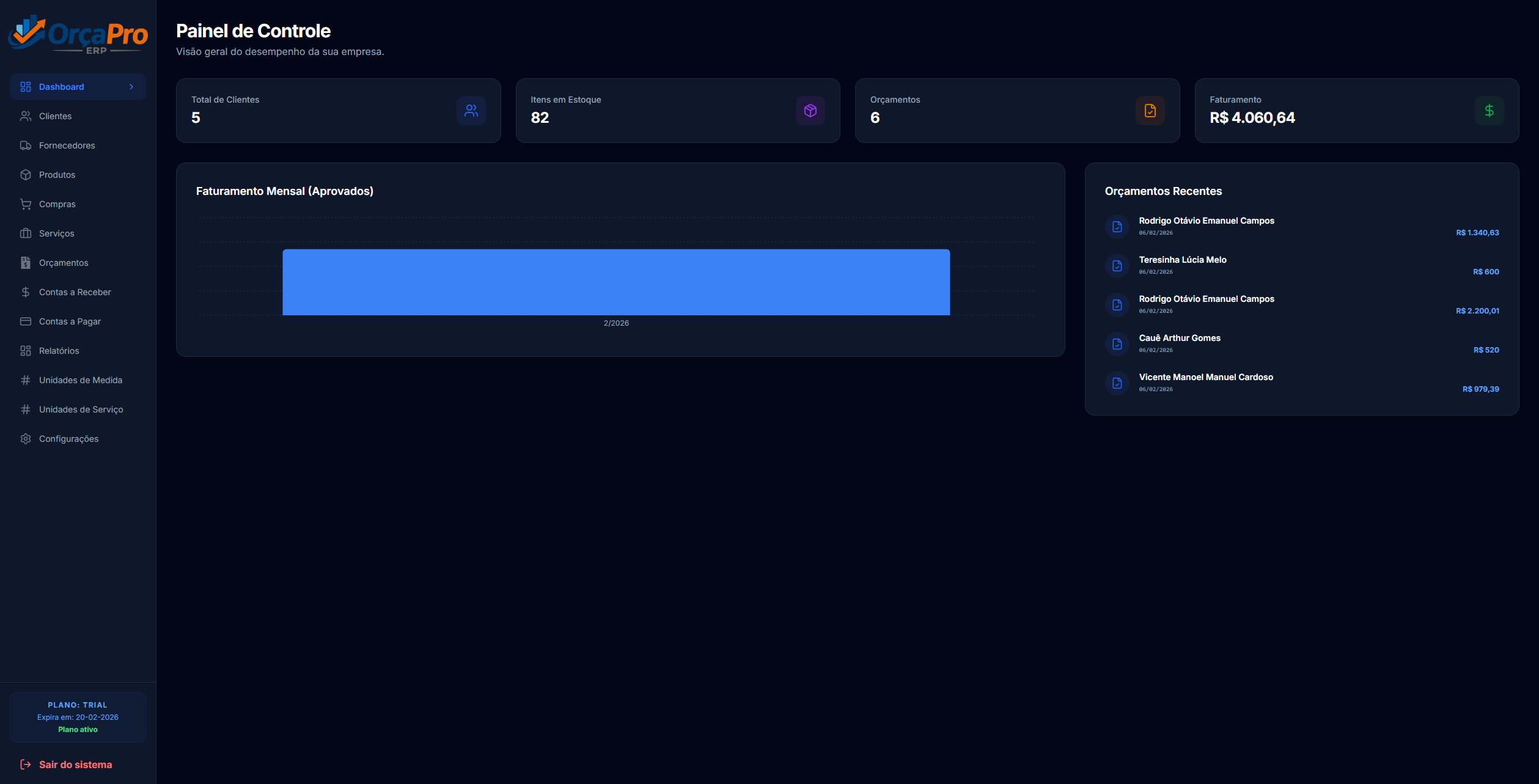The width and height of the screenshot is (1539, 784).
Task: Select Unidades de Medida menu item
Action: (x=80, y=380)
